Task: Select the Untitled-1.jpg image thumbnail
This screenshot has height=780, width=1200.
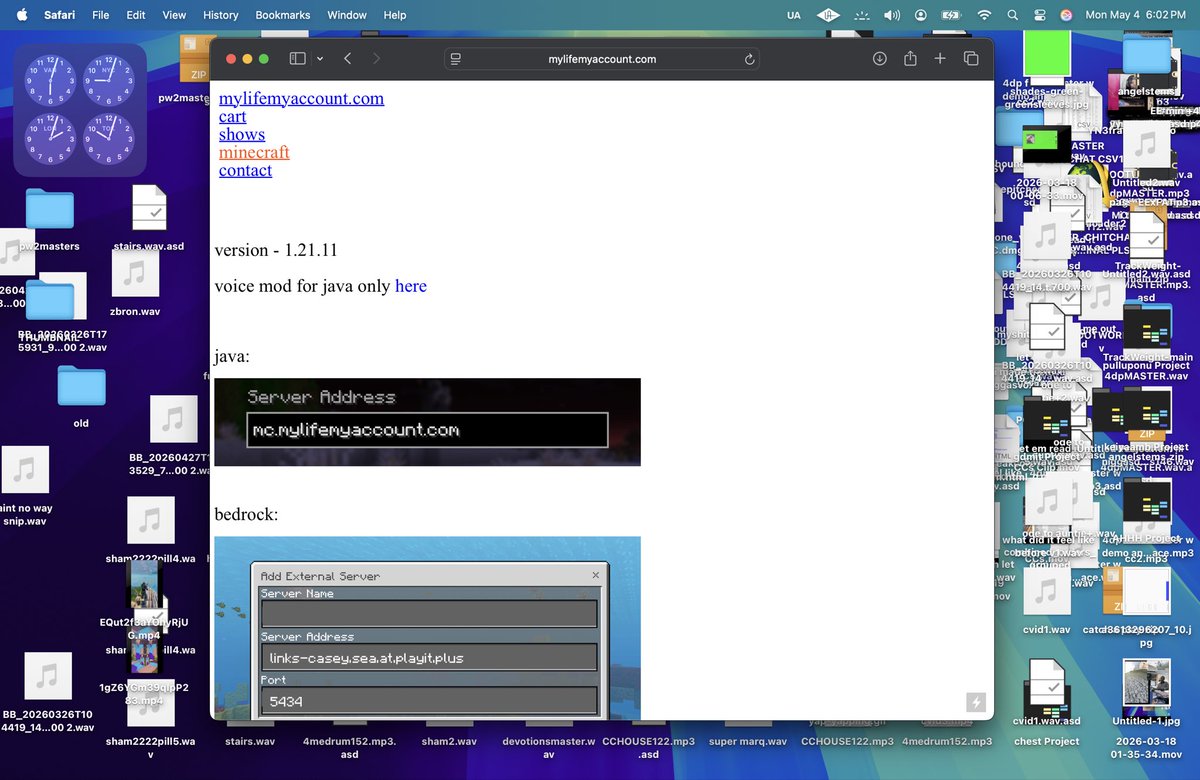Action: click(1147, 682)
